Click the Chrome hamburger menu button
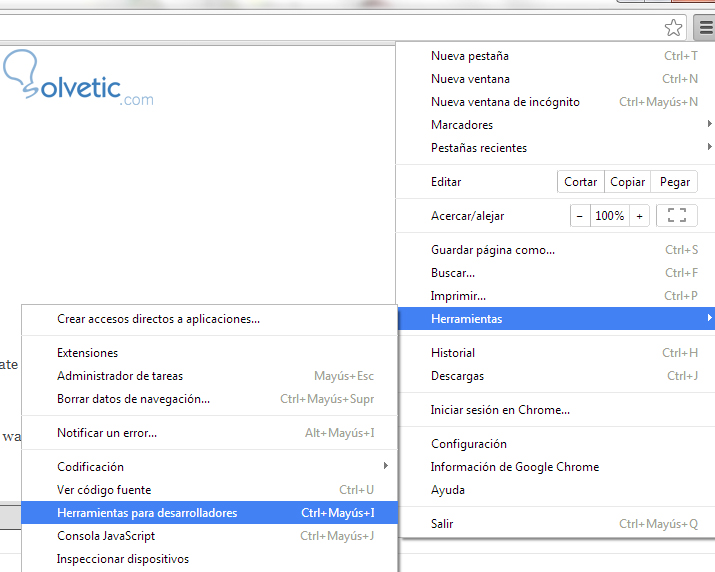This screenshot has width=715, height=572. pyautogui.click(x=705, y=28)
